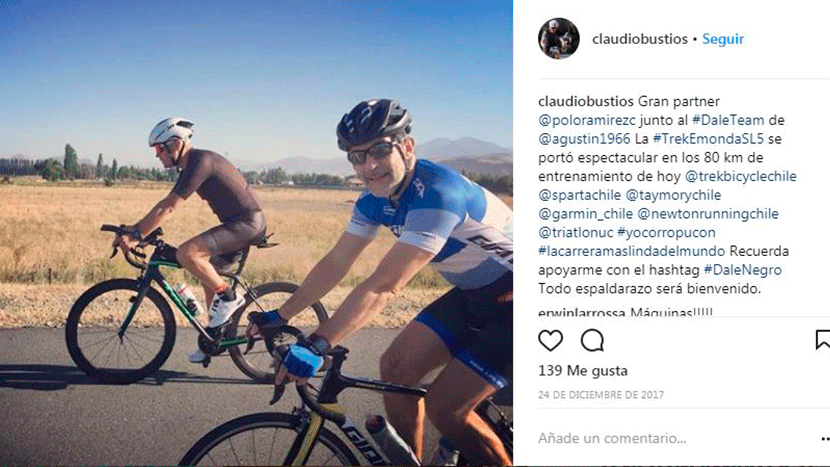Open the #DaleNegro hashtag
Viewport: 830px width, 467px height.
pyautogui.click(x=743, y=270)
